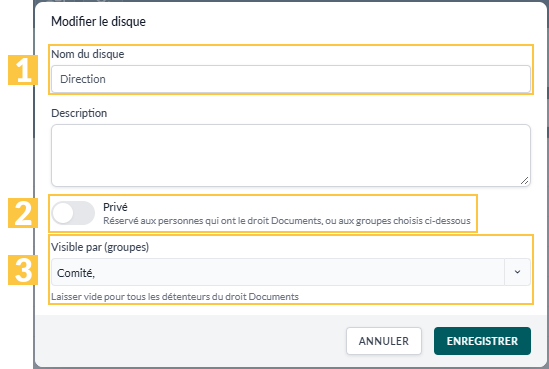Image resolution: width=549 pixels, height=369 pixels.
Task: Click the Nom du disque field containing Direction
Action: coord(291,79)
